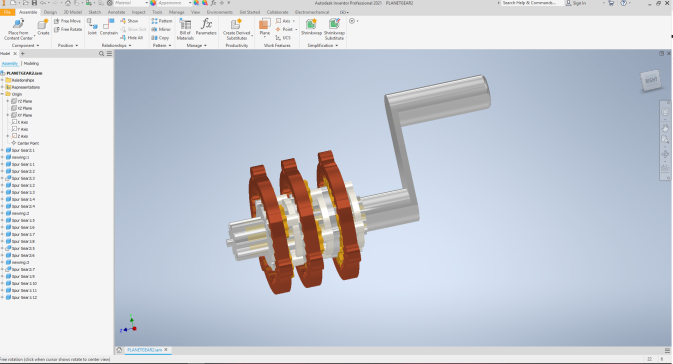Click the UCS work feature
Image resolution: width=673 pixels, height=364 pixels.
click(x=283, y=38)
